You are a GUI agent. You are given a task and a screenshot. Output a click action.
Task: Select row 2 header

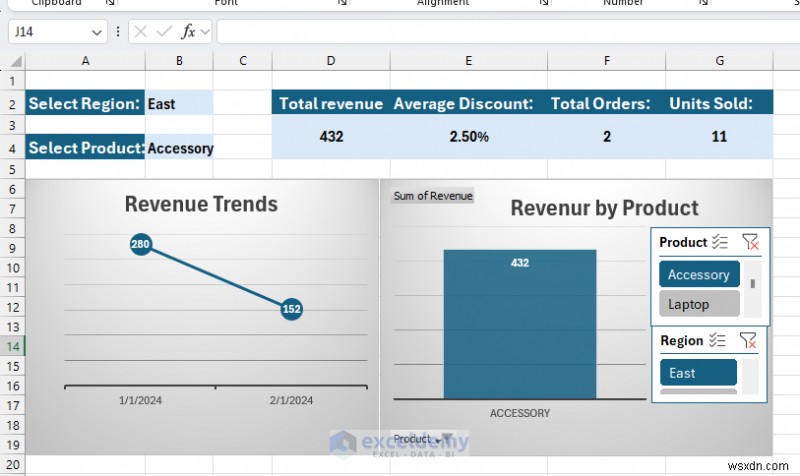[12, 104]
